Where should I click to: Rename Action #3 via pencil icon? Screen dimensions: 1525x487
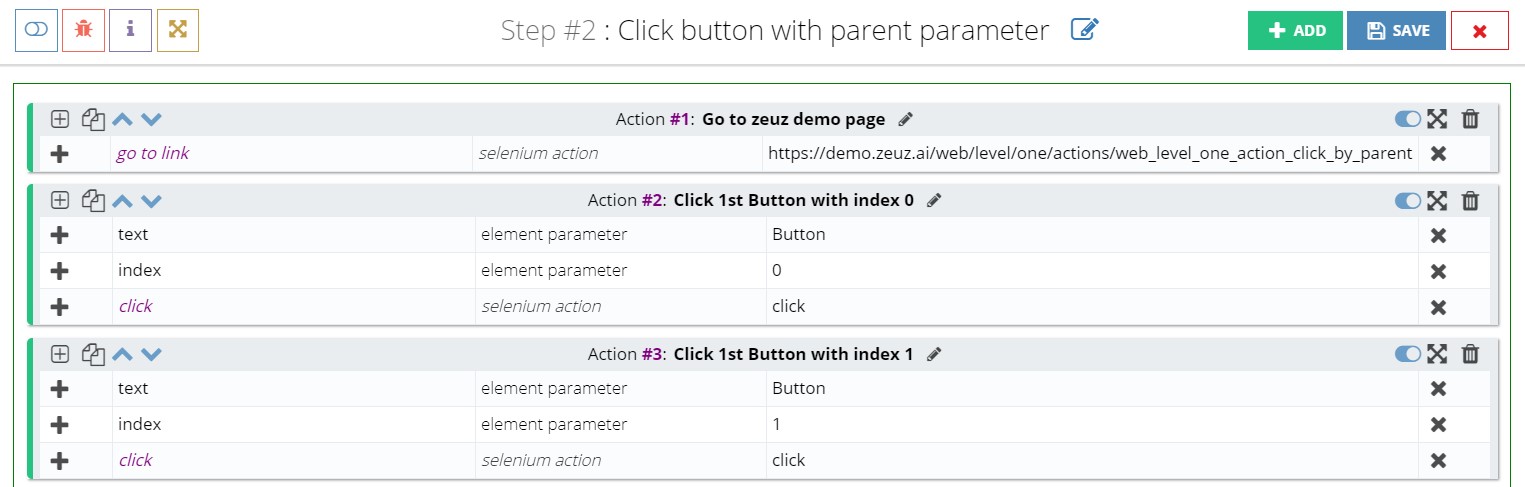click(x=934, y=354)
